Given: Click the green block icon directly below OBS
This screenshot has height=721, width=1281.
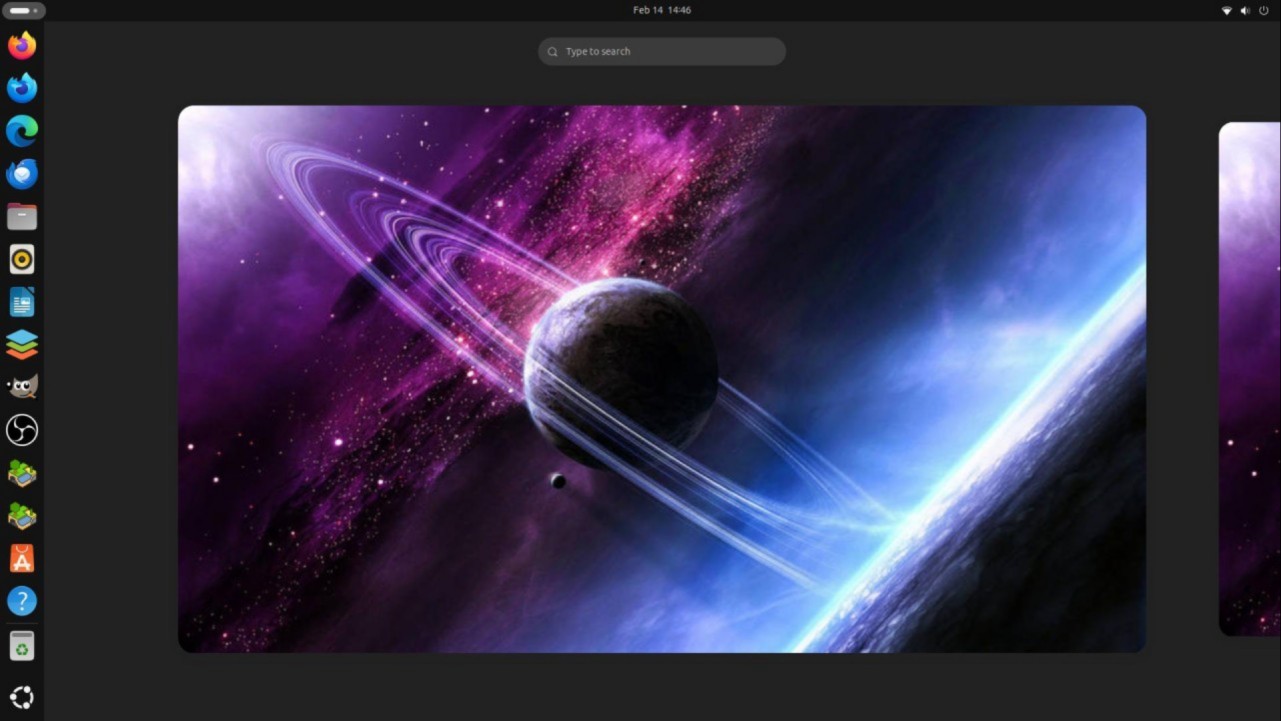Looking at the screenshot, I should tap(22, 473).
